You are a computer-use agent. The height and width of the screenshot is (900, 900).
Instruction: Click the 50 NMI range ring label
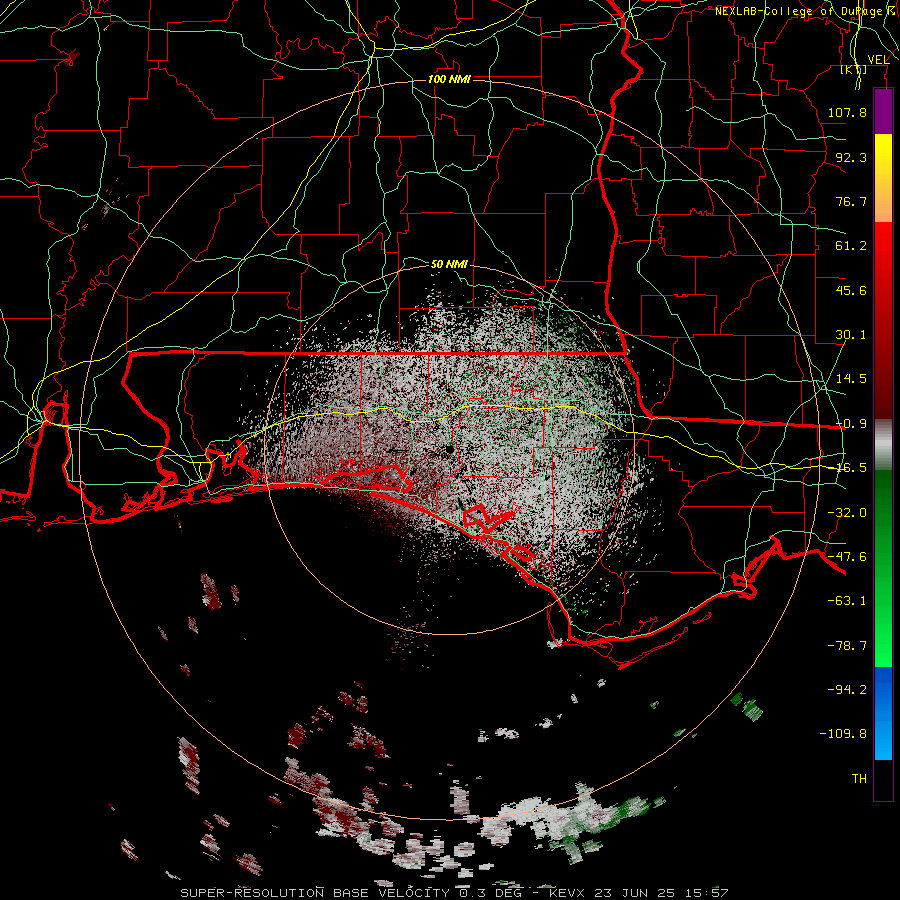pos(449,264)
